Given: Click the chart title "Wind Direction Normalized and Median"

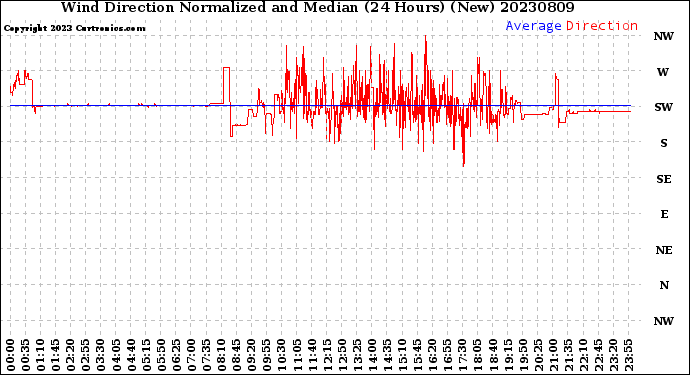Looking at the screenshot, I should point(209,7).
